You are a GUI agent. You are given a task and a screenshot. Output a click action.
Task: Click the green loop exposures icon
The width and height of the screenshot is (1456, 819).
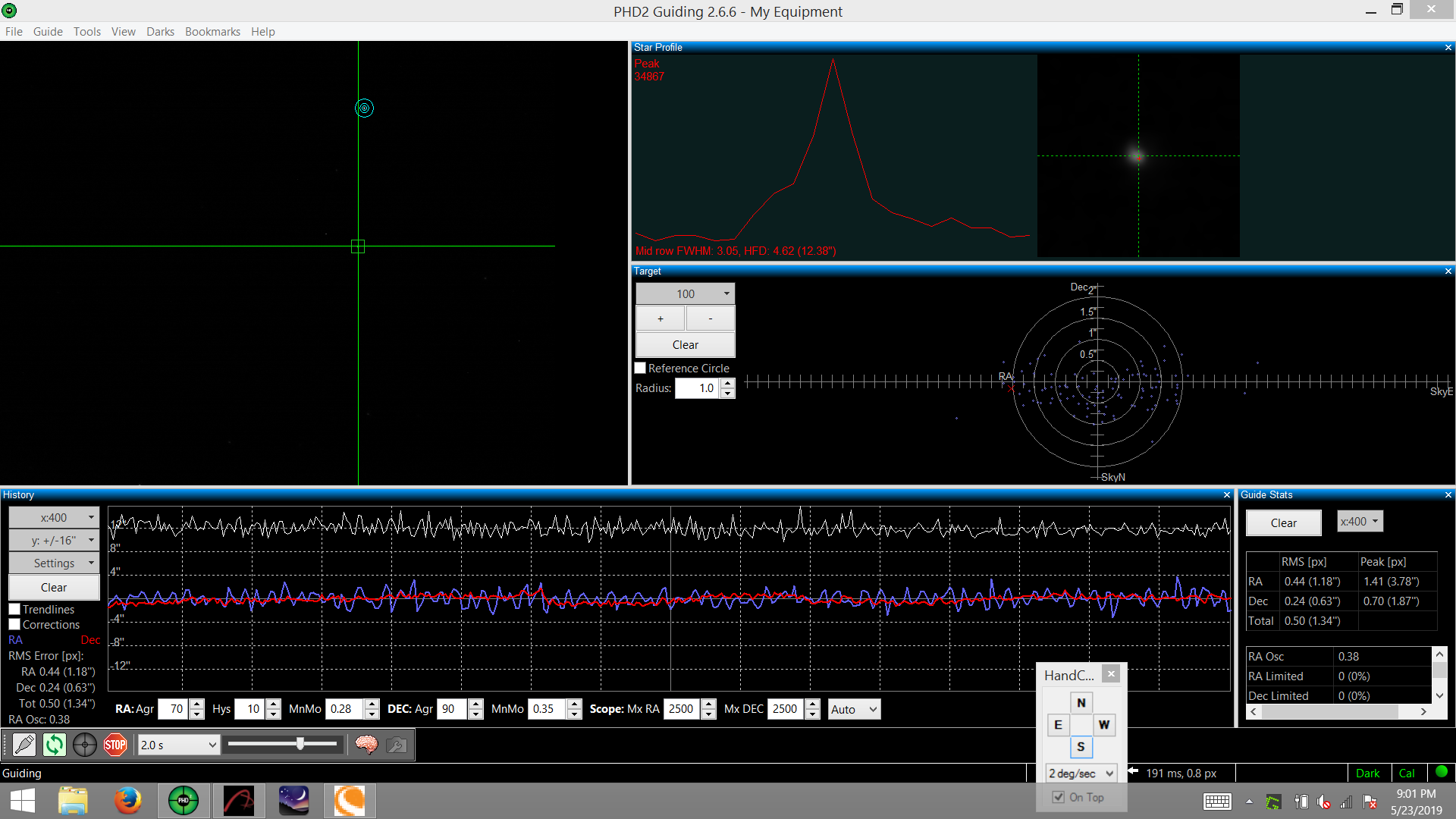click(x=55, y=745)
